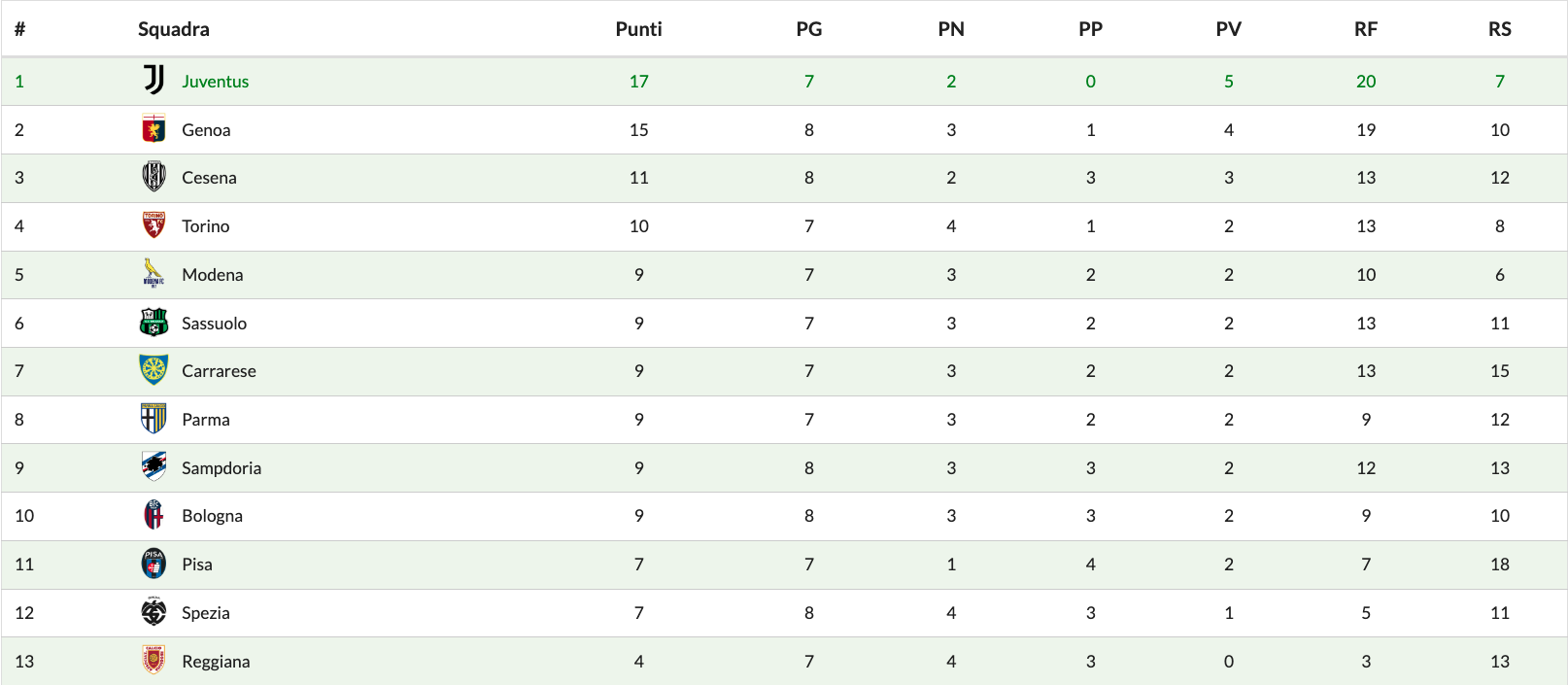Image resolution: width=1568 pixels, height=685 pixels.
Task: Click the RS column header
Action: (1499, 29)
